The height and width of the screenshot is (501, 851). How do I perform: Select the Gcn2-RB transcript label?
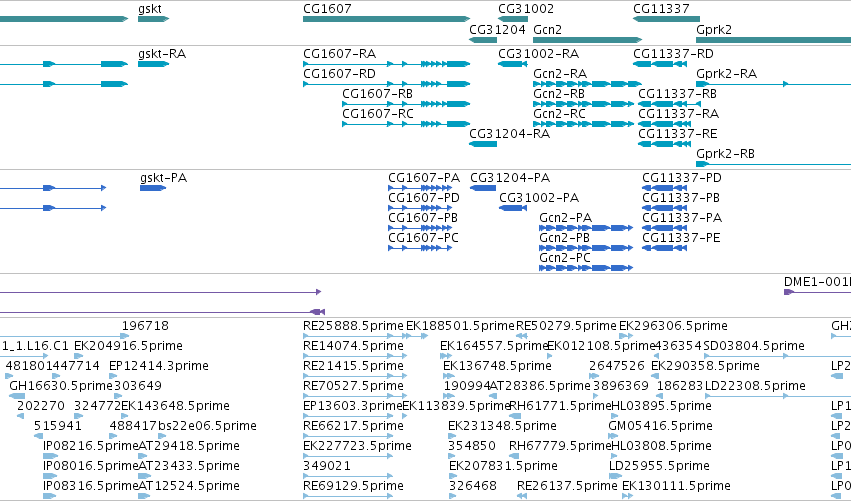pos(559,94)
